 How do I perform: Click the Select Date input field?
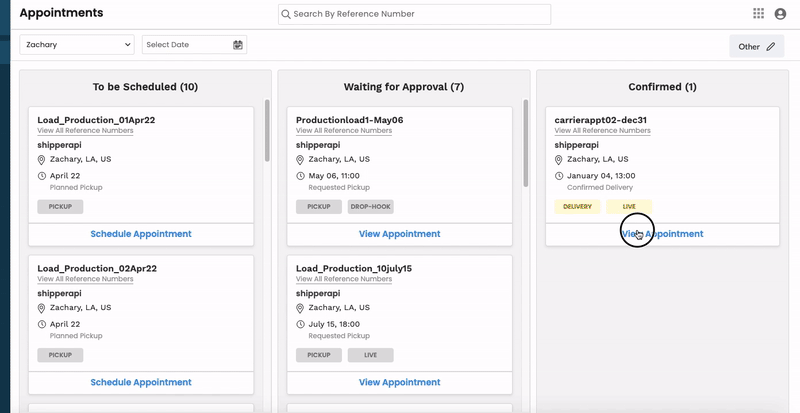pos(187,45)
